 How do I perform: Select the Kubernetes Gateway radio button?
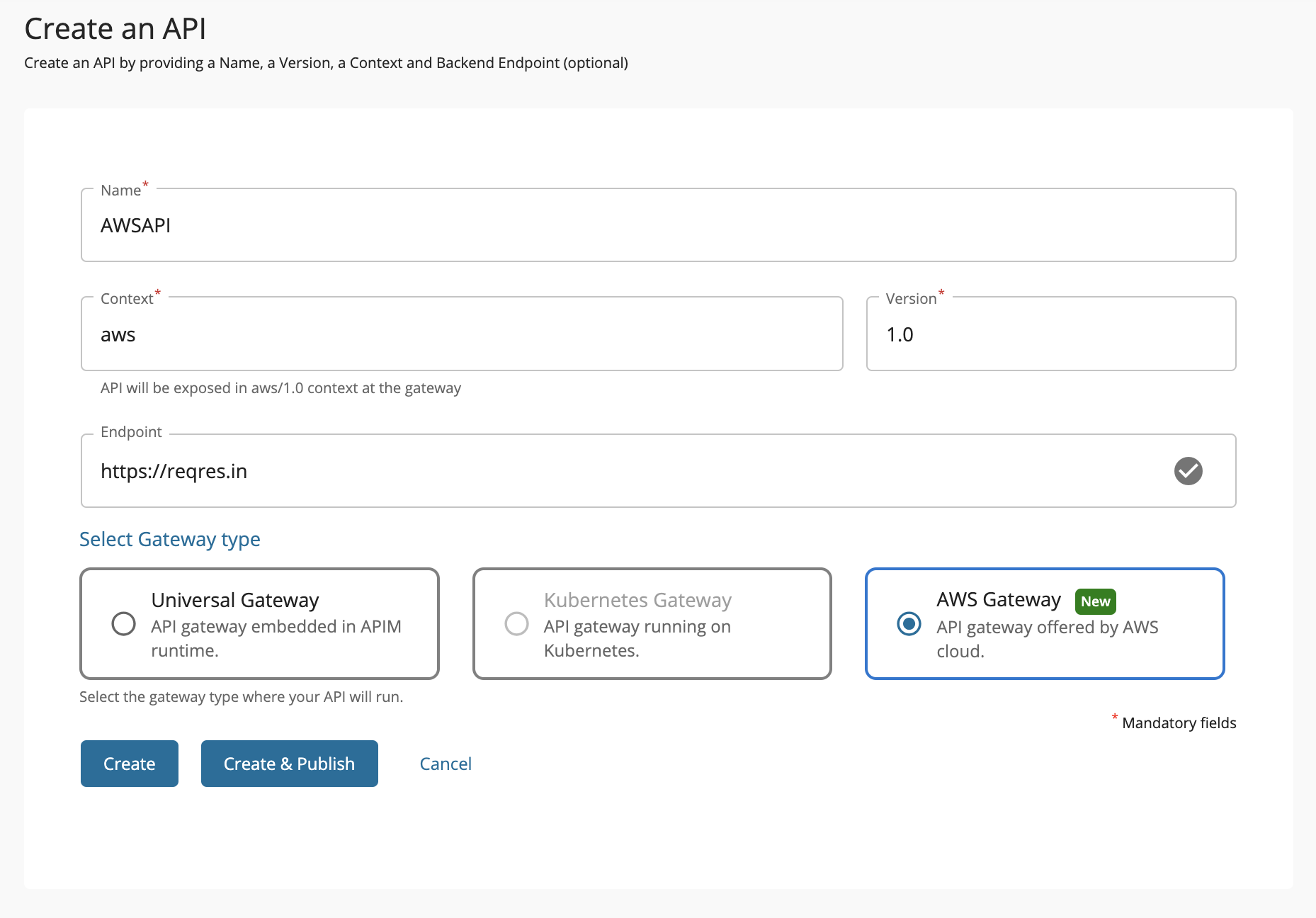click(516, 623)
